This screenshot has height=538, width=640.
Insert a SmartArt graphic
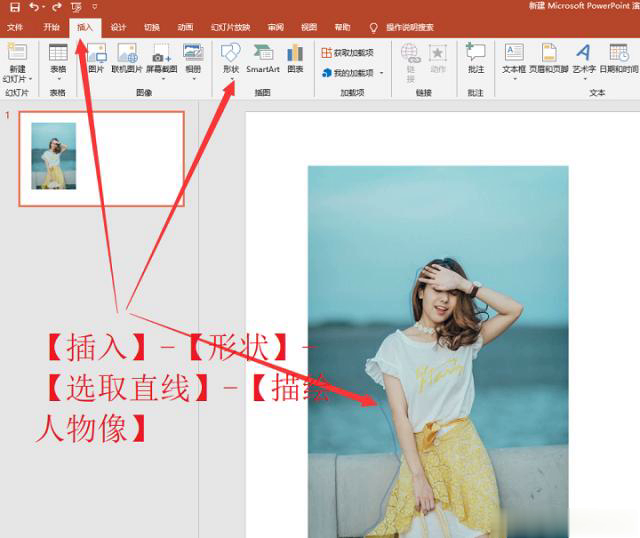click(263, 58)
